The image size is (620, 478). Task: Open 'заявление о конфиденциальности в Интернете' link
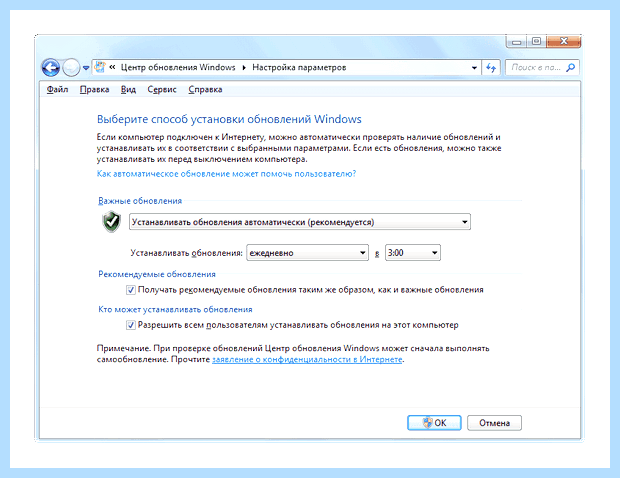pos(307,359)
